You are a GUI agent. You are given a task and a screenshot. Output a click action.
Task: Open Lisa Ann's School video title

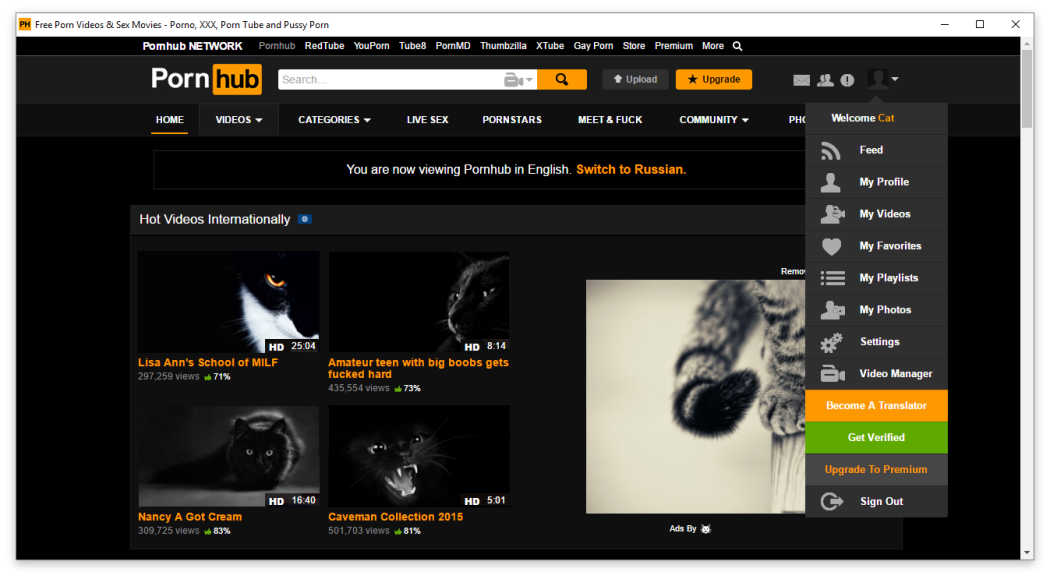208,363
